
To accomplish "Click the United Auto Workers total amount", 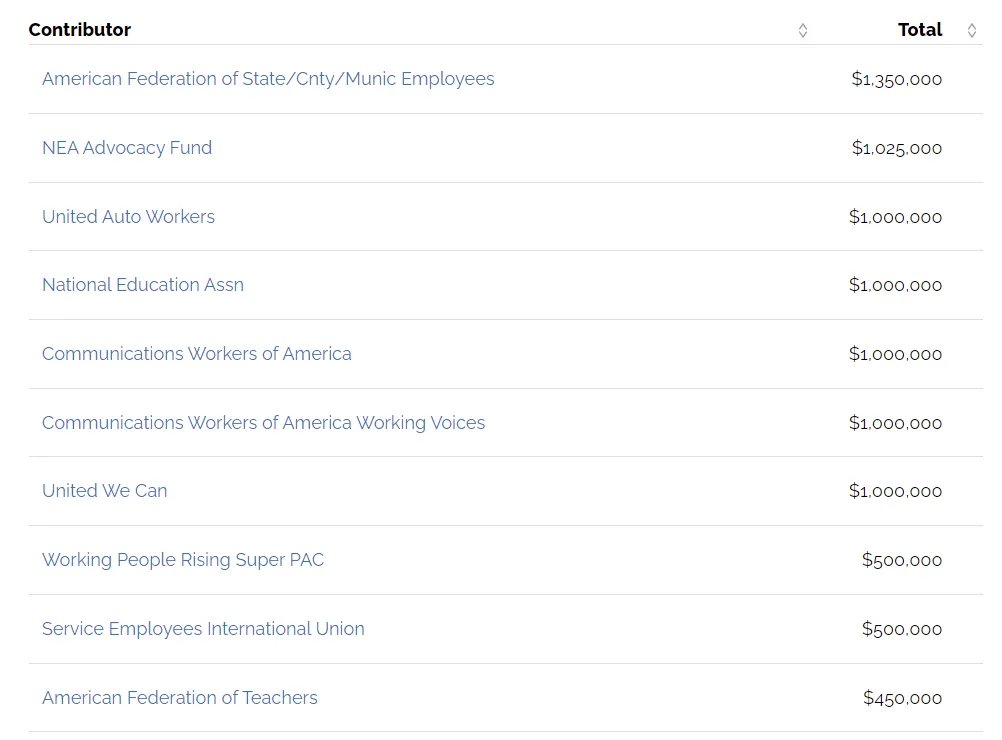I will [x=895, y=217].
